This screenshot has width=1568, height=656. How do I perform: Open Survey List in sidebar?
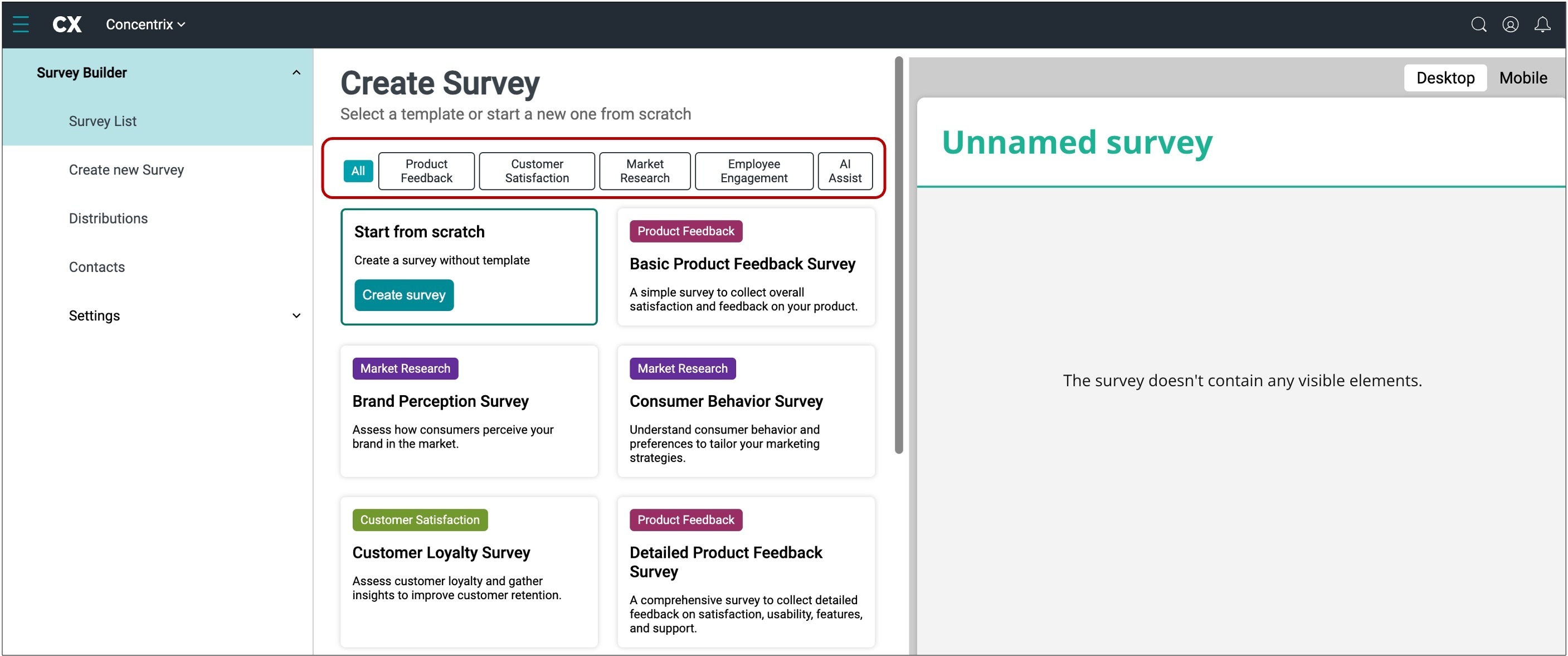(103, 121)
